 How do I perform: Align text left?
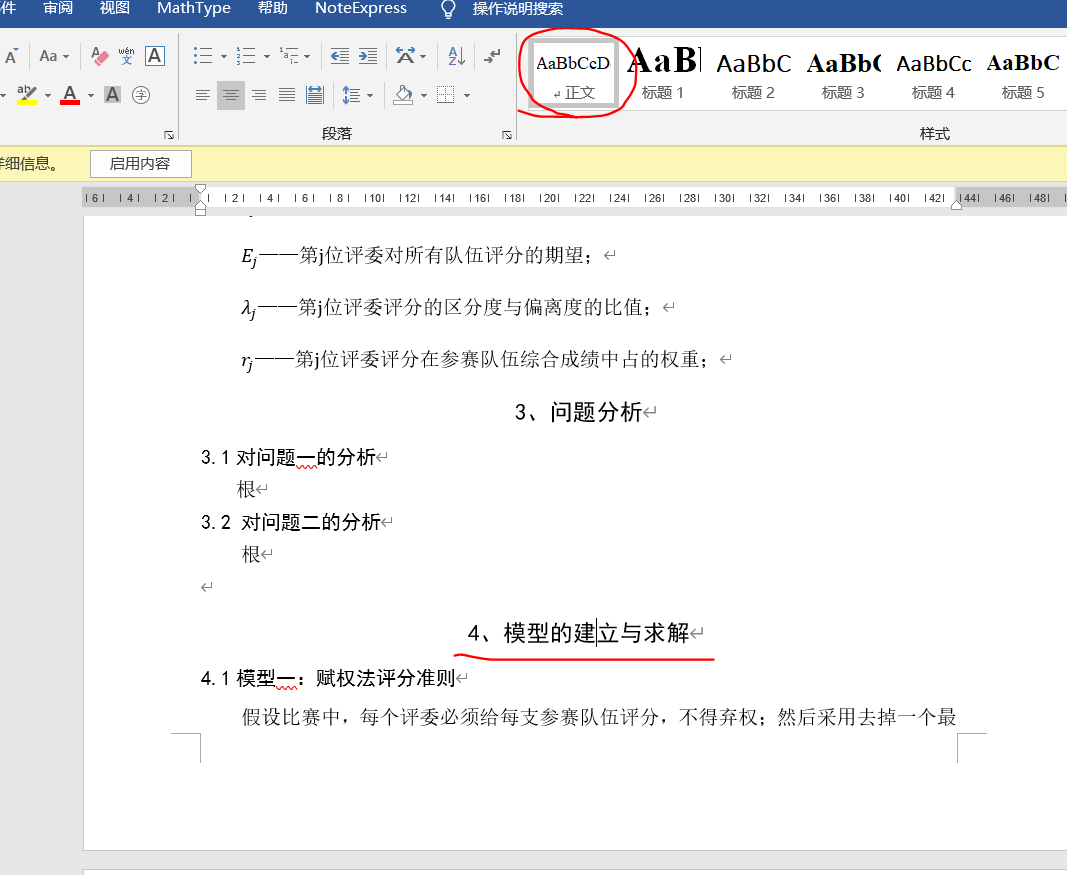202,95
